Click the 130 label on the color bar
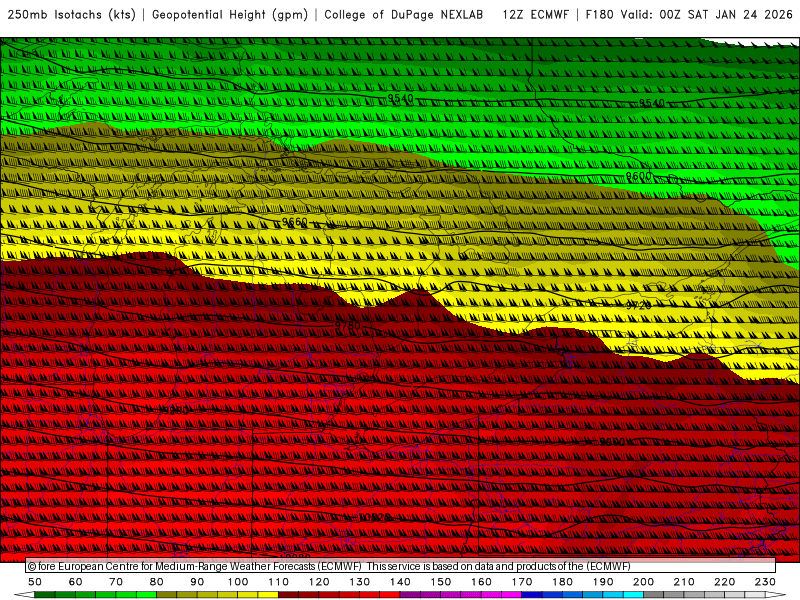 click(x=360, y=582)
